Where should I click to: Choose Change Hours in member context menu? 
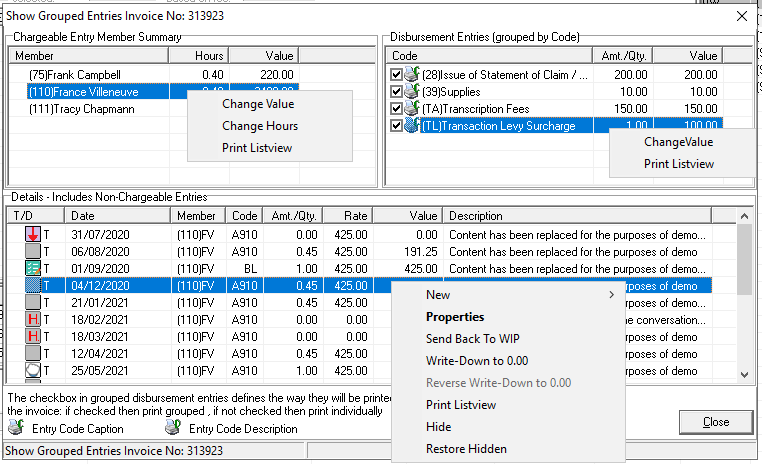(260, 126)
